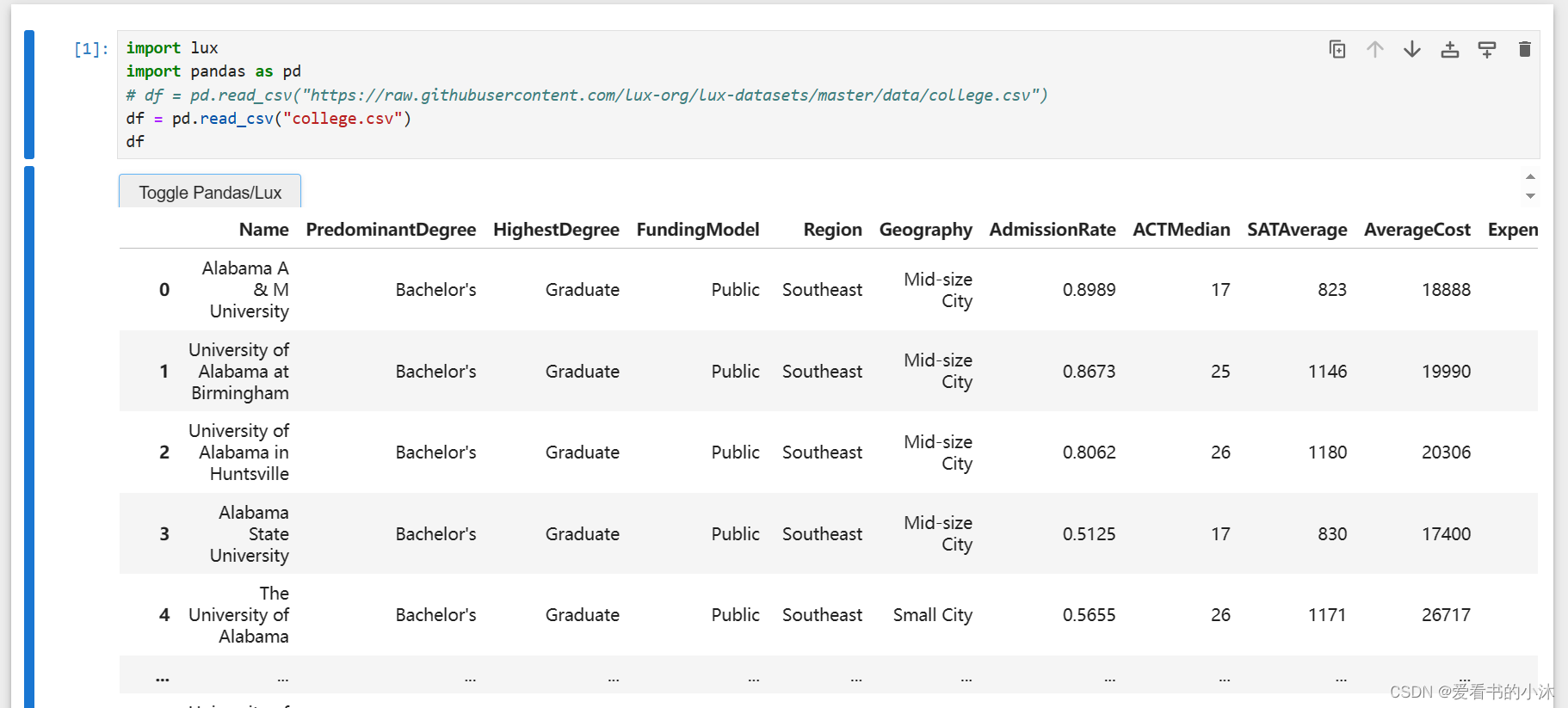The height and width of the screenshot is (708, 1568).
Task: Select the cell [1] prompt label
Action: click(91, 49)
